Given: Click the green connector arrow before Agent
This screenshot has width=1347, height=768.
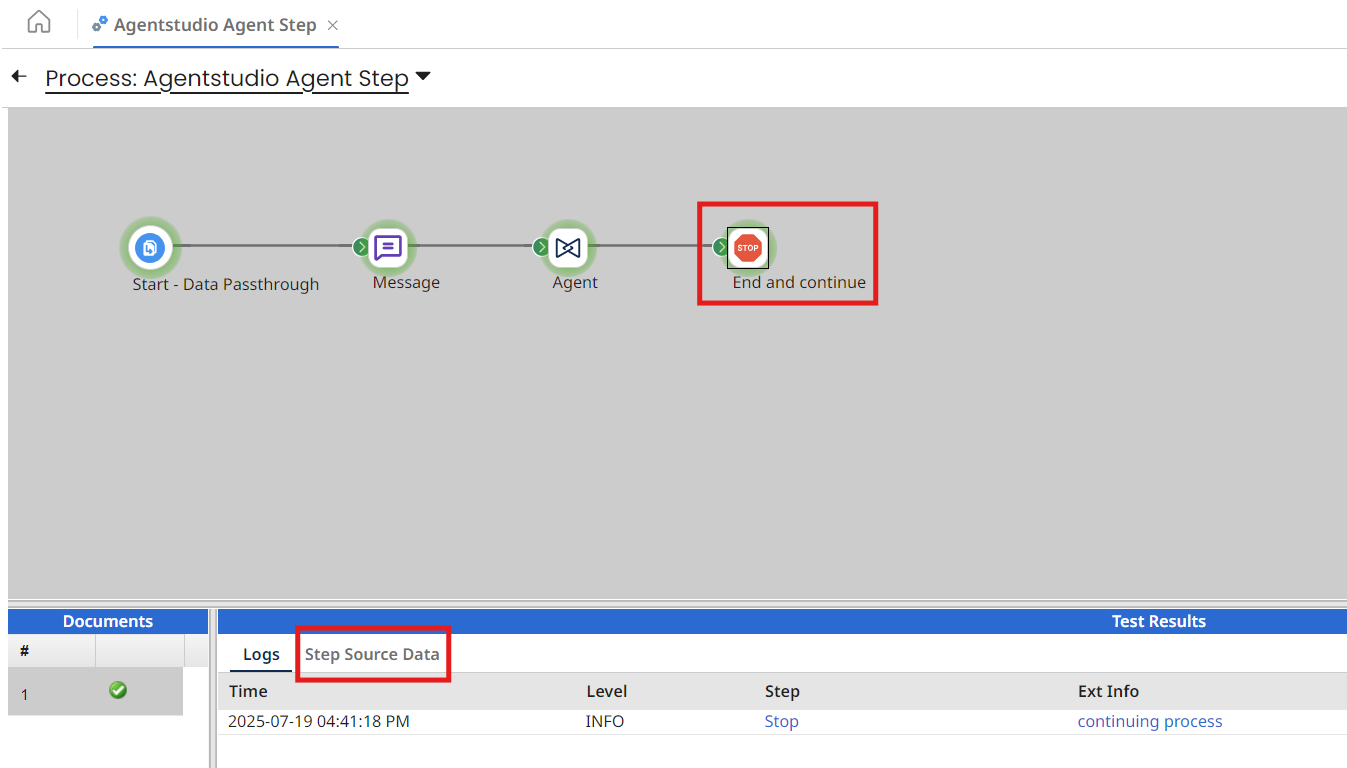Looking at the screenshot, I should pyautogui.click(x=540, y=246).
